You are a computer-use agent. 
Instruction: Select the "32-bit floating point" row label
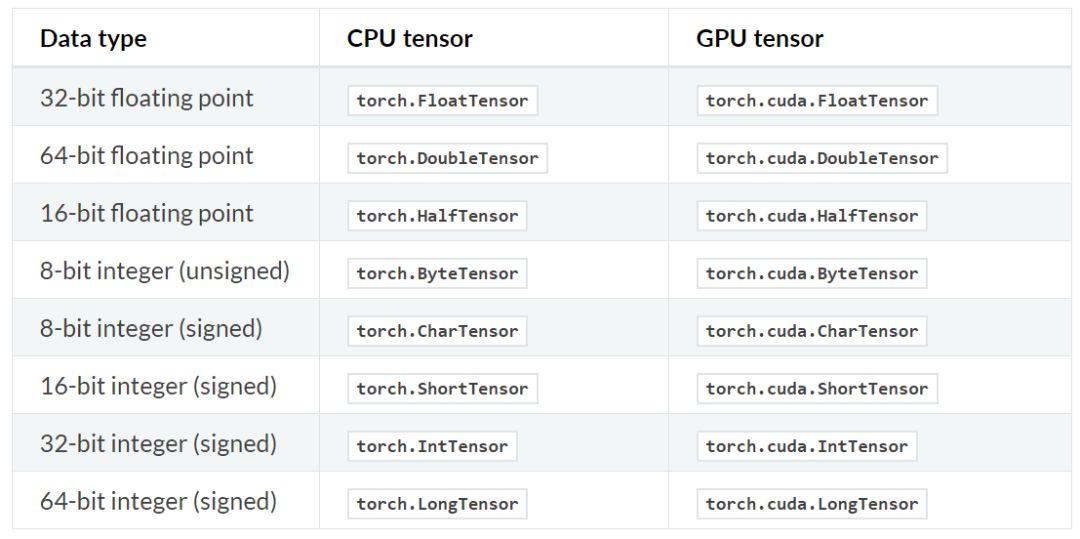click(x=147, y=98)
